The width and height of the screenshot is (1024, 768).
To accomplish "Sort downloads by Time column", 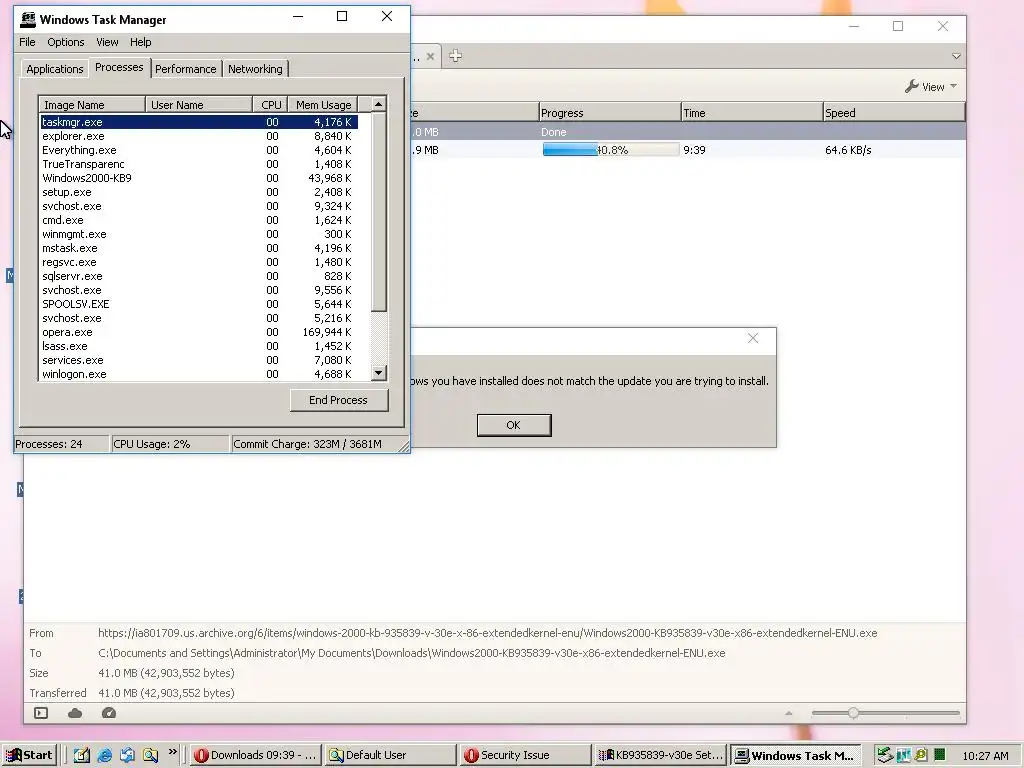I will click(752, 113).
